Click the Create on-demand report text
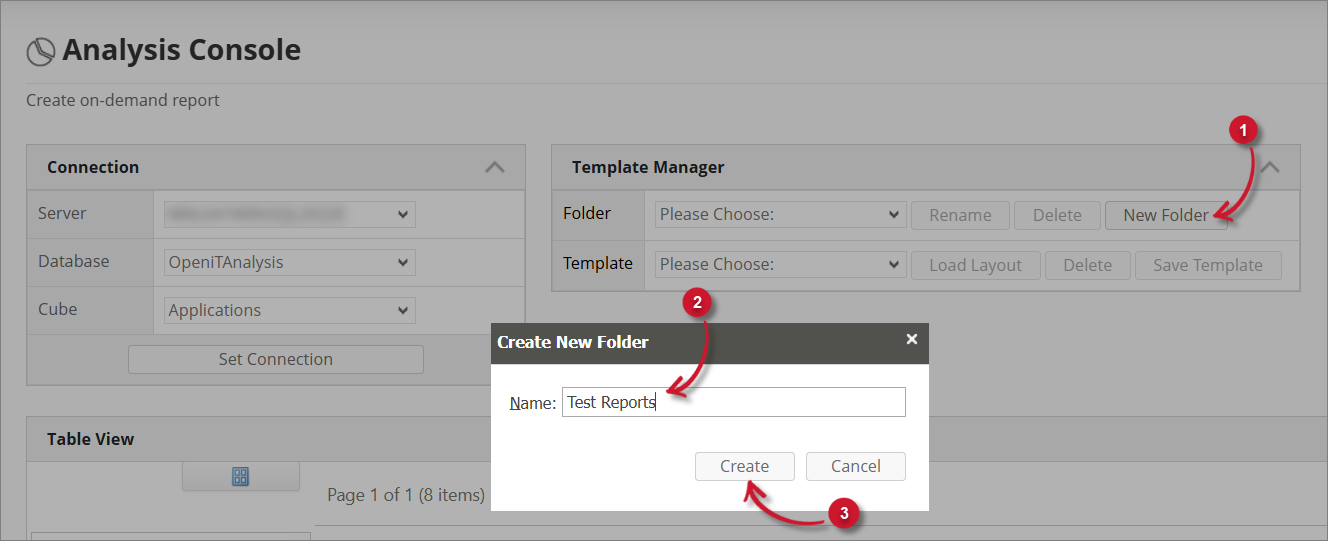Image resolution: width=1328 pixels, height=541 pixels. pyautogui.click(x=123, y=100)
